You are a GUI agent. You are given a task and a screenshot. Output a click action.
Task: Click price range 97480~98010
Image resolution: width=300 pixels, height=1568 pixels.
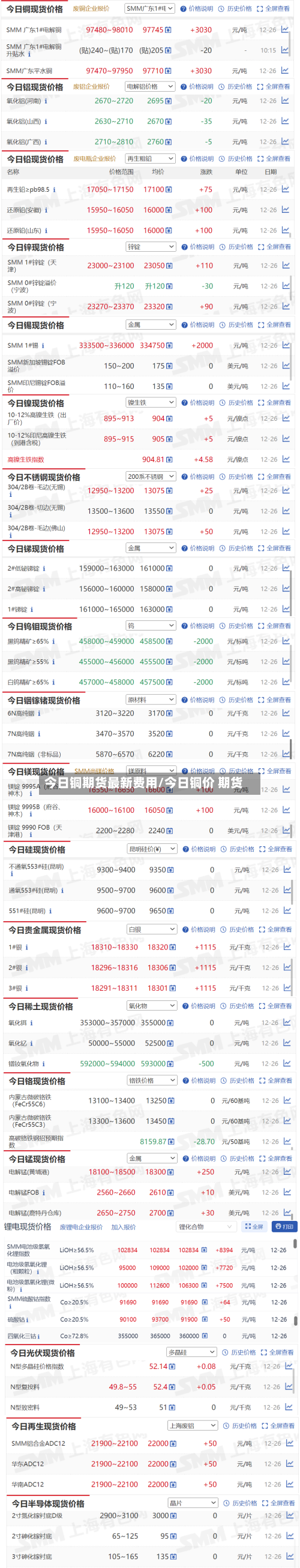(109, 30)
